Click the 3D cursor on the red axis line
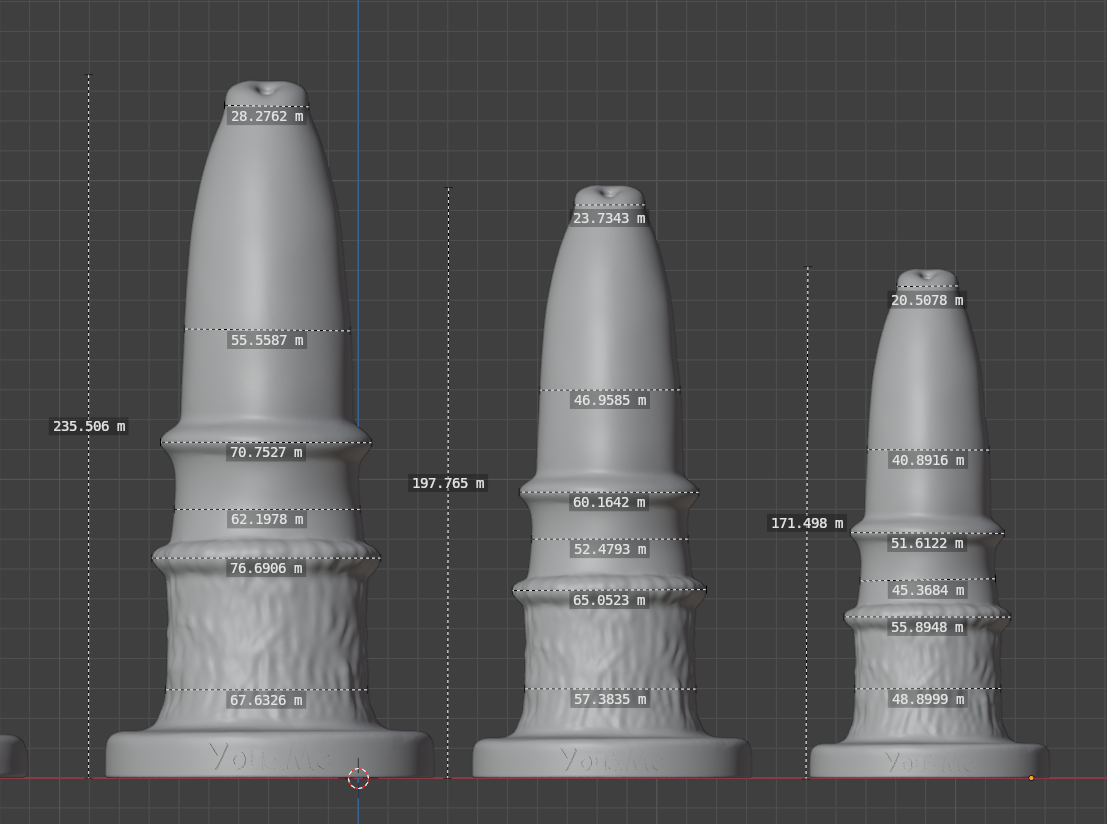 tap(358, 778)
